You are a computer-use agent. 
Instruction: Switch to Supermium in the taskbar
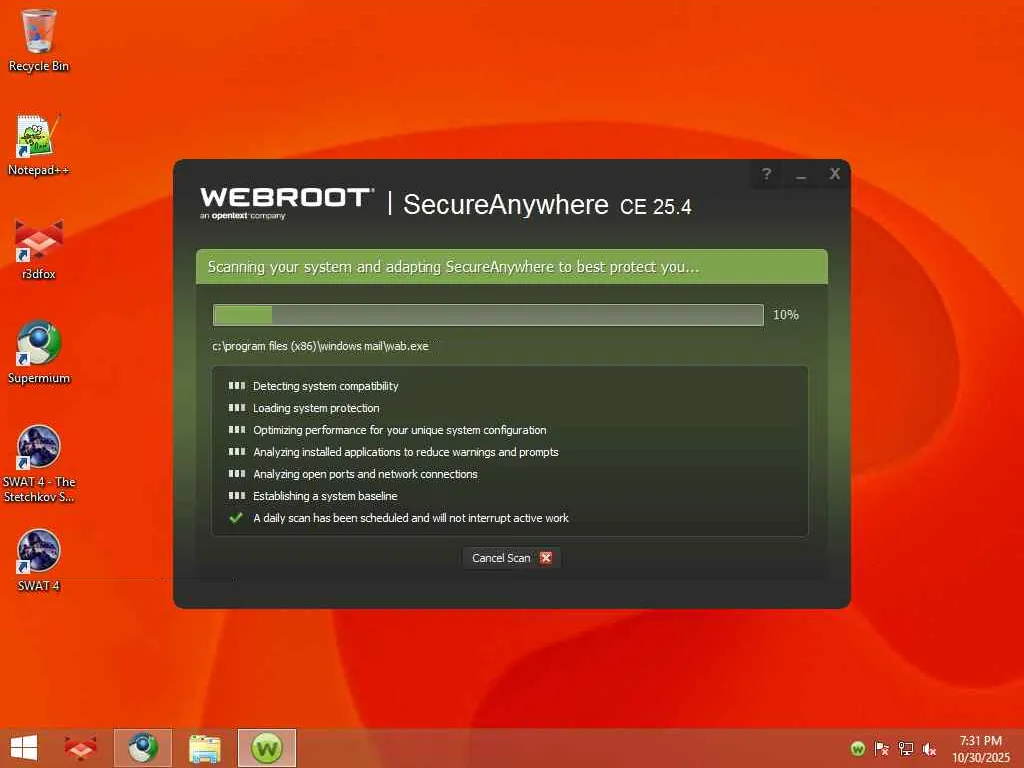(x=142, y=748)
